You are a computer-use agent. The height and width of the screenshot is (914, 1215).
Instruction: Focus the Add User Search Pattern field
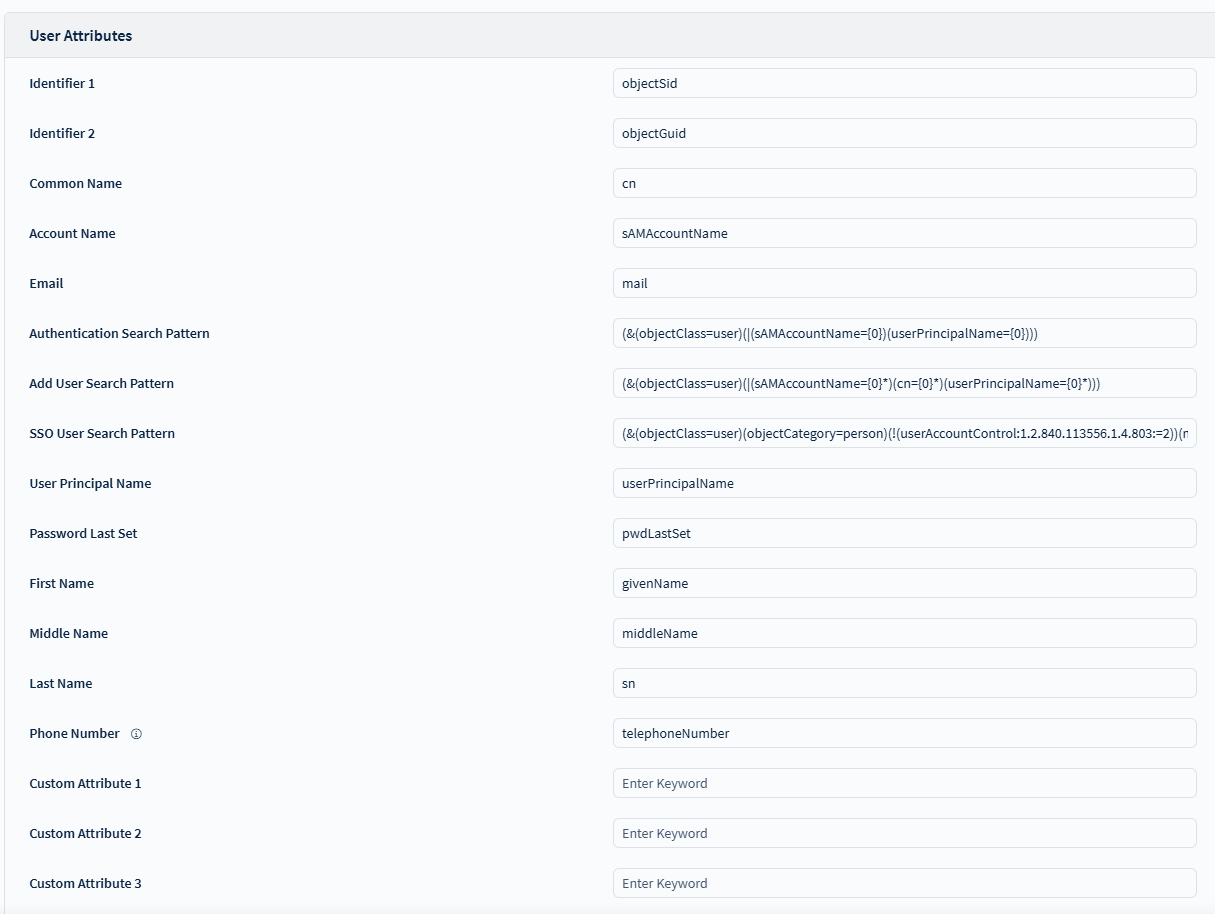click(x=904, y=383)
